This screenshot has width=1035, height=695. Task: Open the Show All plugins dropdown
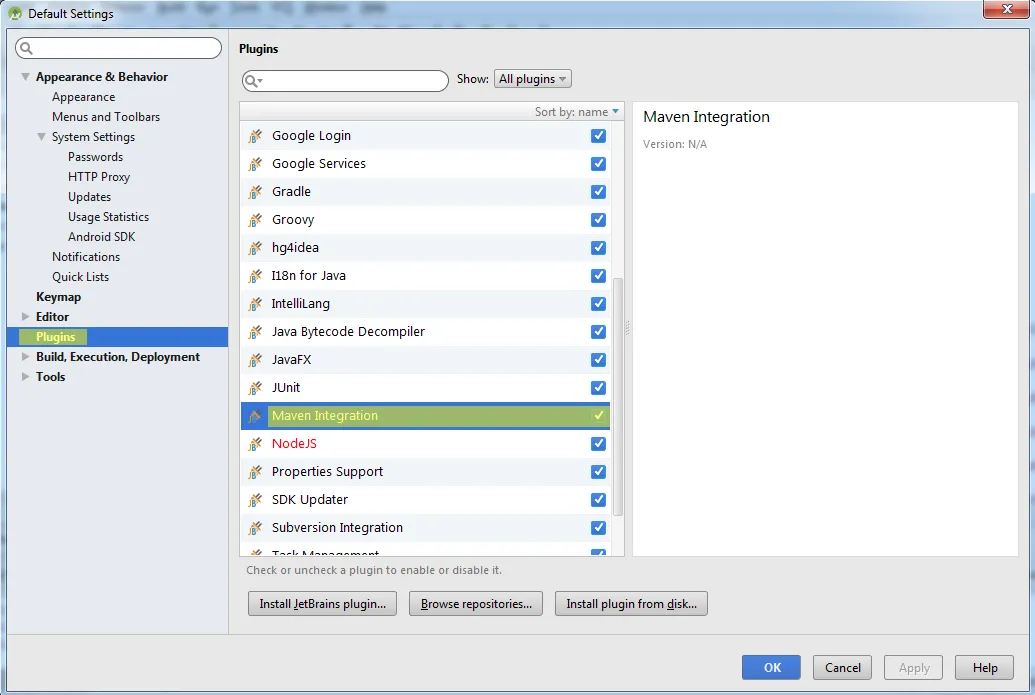[x=533, y=79]
